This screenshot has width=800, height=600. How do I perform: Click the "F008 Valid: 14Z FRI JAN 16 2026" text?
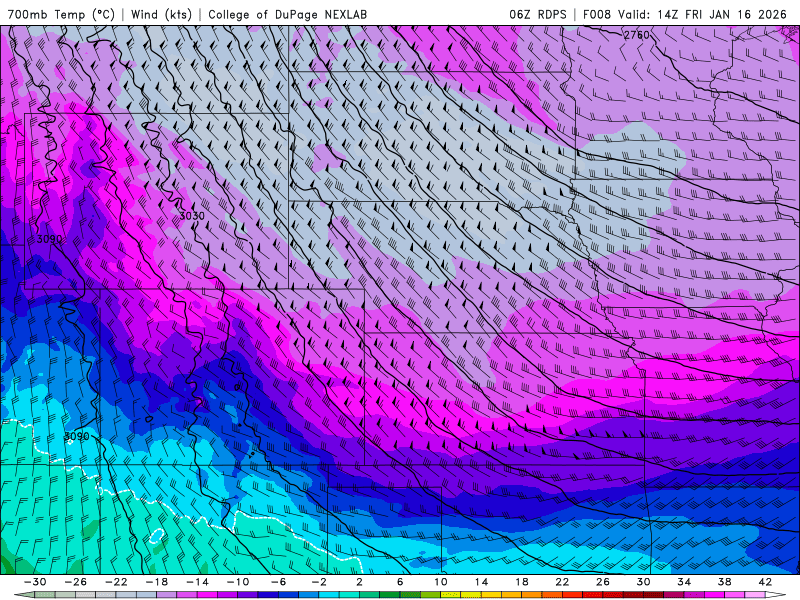[x=685, y=14]
